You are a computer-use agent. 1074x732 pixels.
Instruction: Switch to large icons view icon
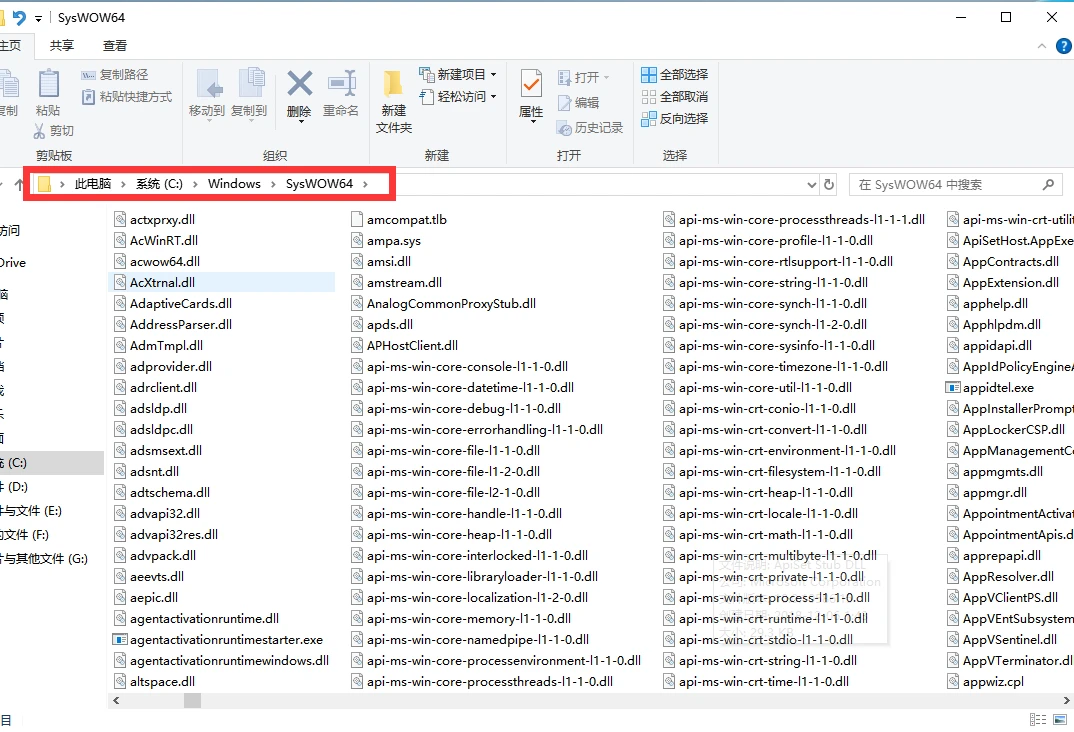coord(1060,719)
